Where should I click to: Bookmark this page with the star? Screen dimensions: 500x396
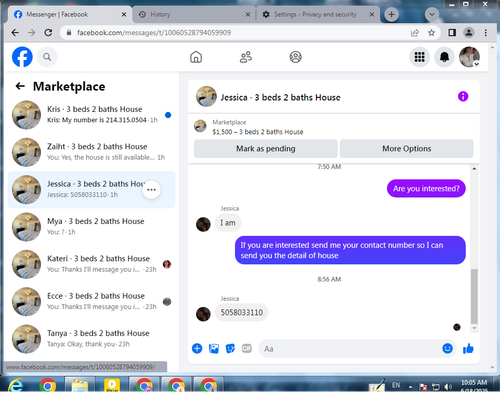pyautogui.click(x=431, y=33)
